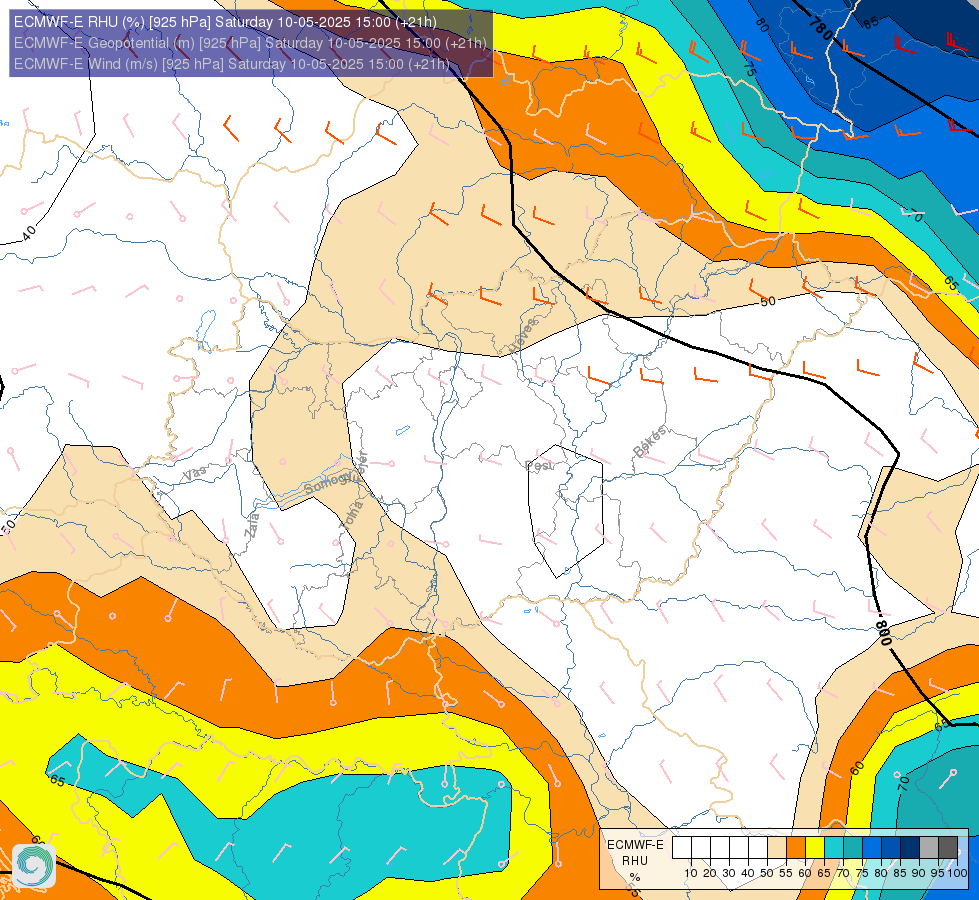The height and width of the screenshot is (900, 979).
Task: Pick the cyan 65–70 legend swatch
Action: 834,847
